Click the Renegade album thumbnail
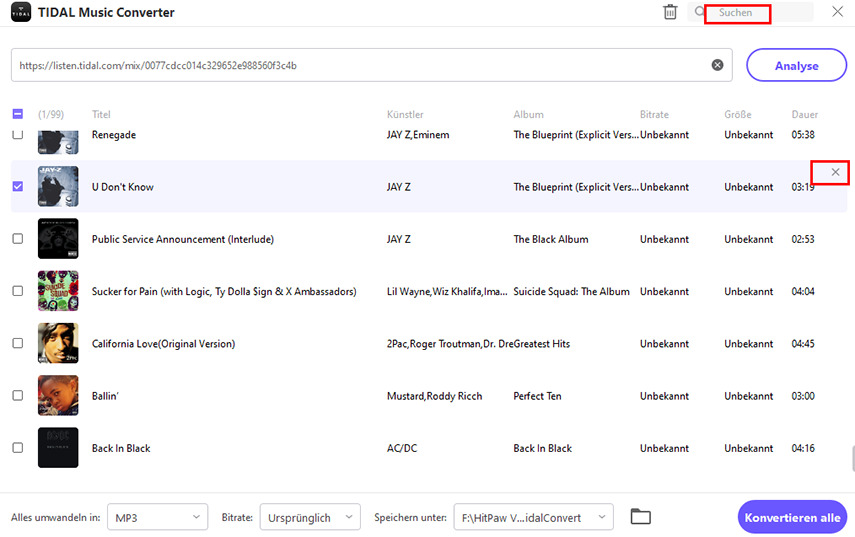The width and height of the screenshot is (855, 537). click(x=58, y=142)
